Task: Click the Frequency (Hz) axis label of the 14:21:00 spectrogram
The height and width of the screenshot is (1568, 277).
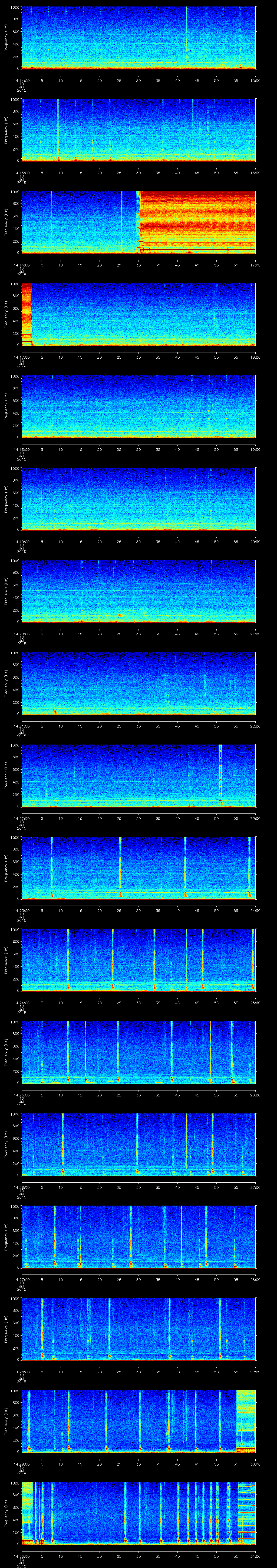Action: [x=6, y=684]
